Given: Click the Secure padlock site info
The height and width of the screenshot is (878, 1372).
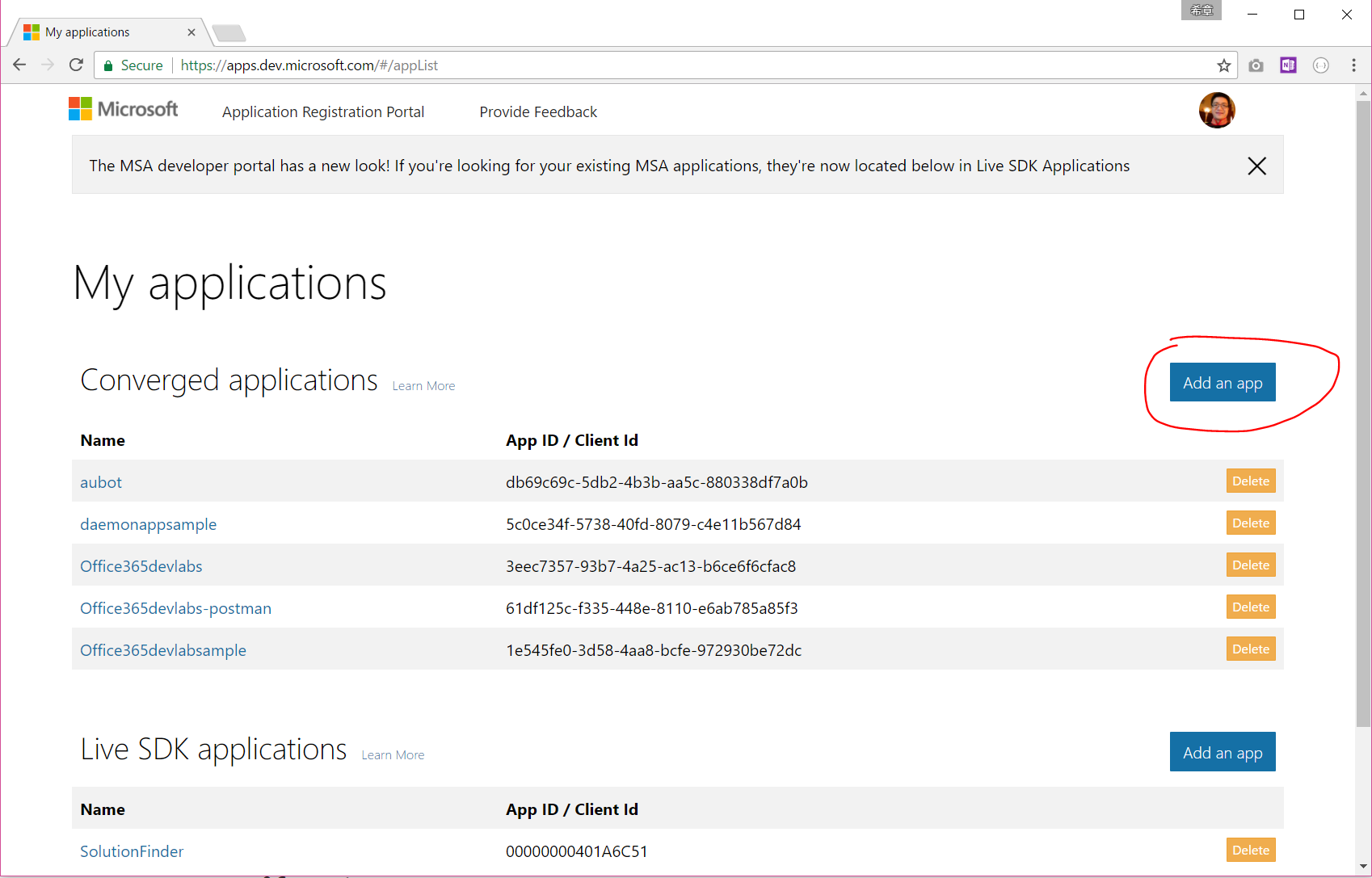Looking at the screenshot, I should (133, 65).
